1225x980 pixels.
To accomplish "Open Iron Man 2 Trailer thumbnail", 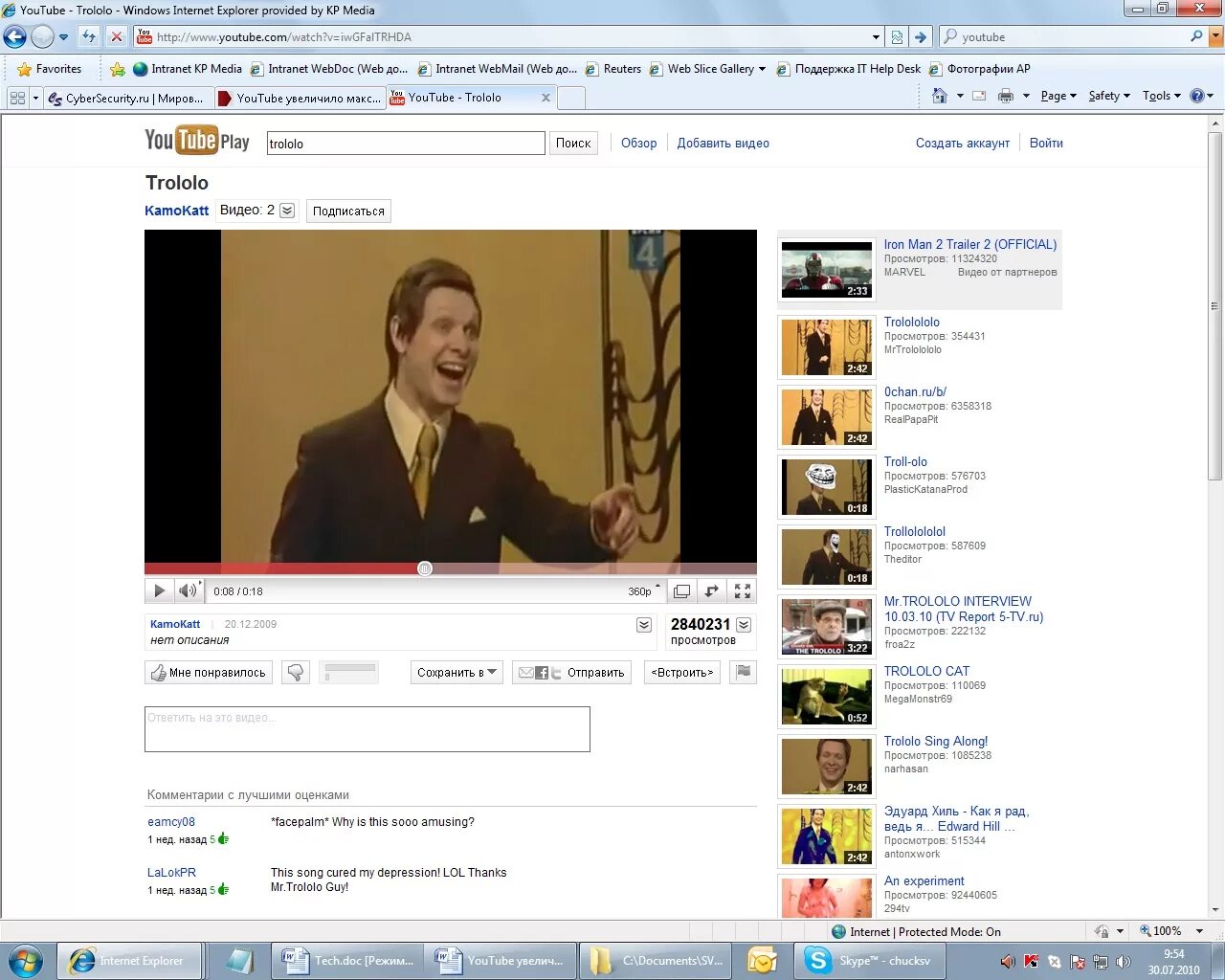I will click(827, 270).
